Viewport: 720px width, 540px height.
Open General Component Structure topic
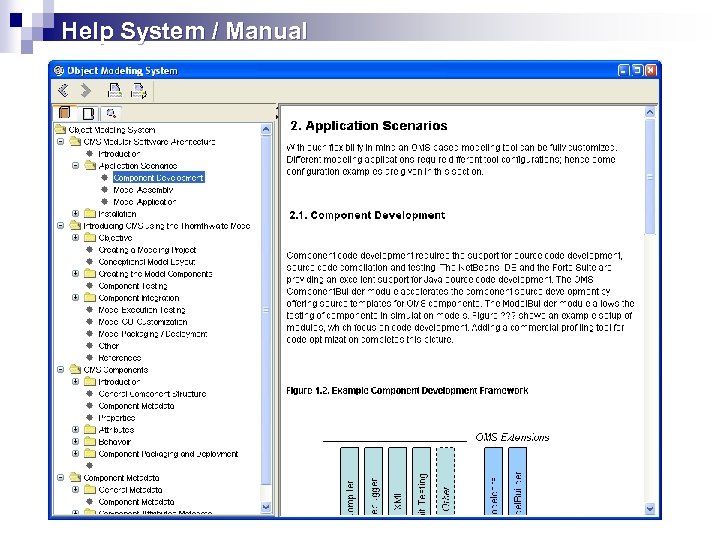pos(152,394)
